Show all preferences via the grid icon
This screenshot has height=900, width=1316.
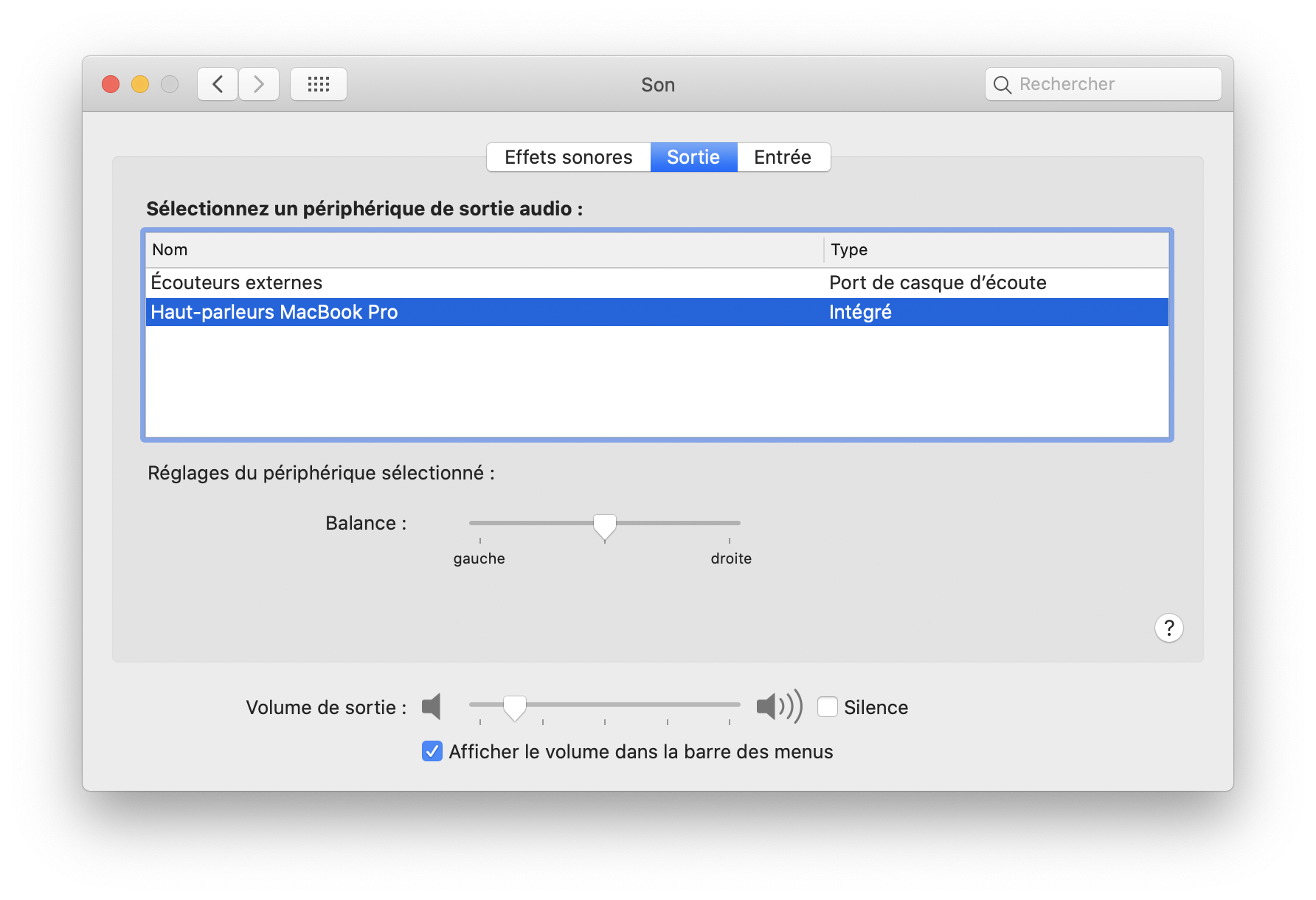[x=319, y=84]
